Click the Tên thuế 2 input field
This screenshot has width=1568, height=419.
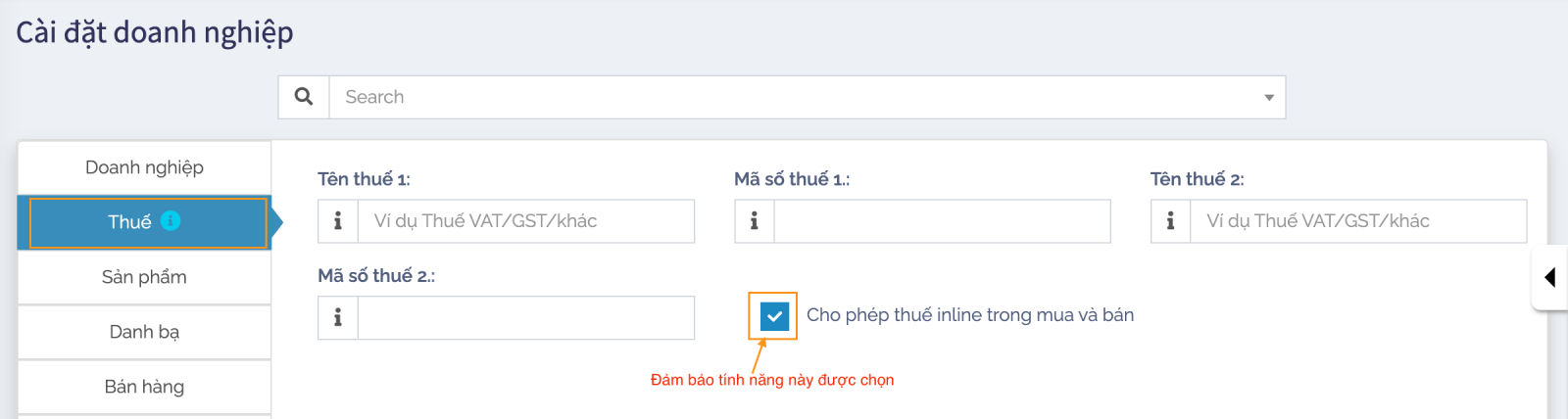[x=1357, y=221]
